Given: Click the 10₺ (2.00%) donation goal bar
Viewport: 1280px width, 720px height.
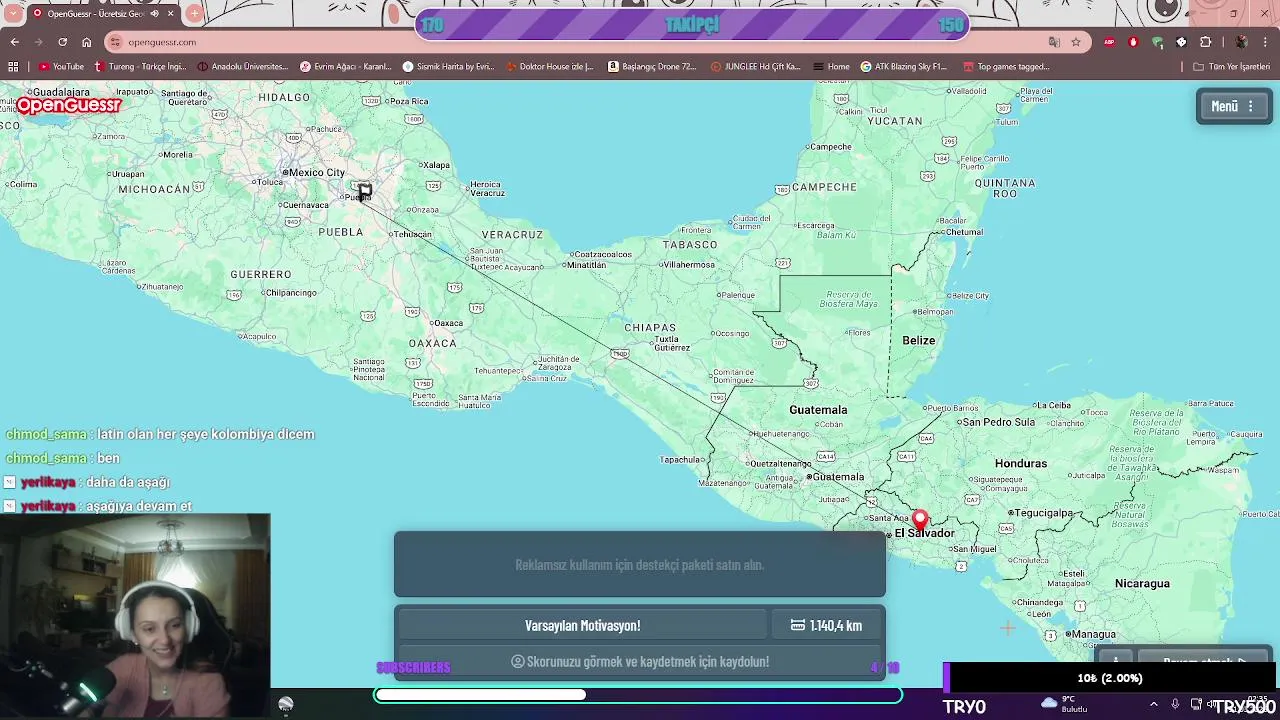Looking at the screenshot, I should point(1110,678).
